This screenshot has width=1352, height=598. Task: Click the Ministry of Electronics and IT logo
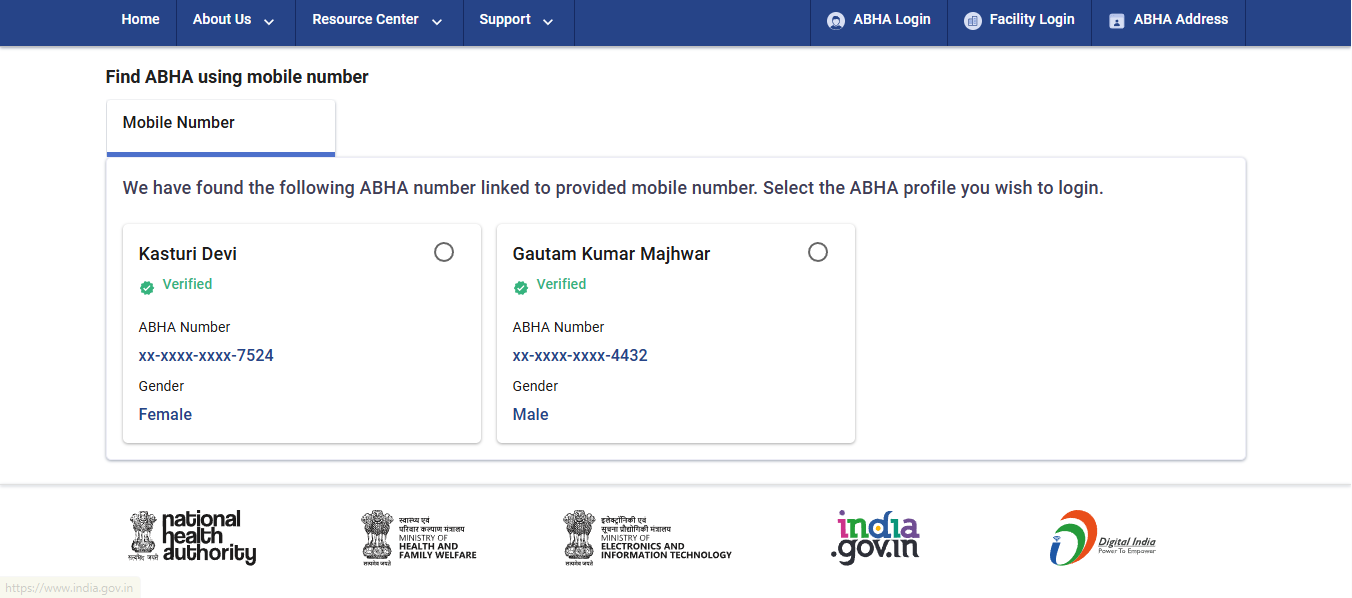click(x=646, y=537)
